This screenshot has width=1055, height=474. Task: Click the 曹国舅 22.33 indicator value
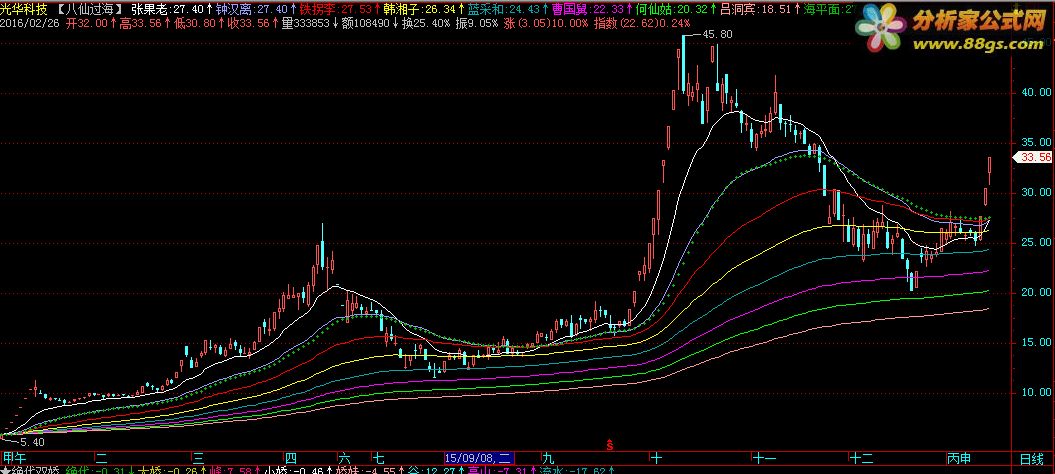[591, 9]
